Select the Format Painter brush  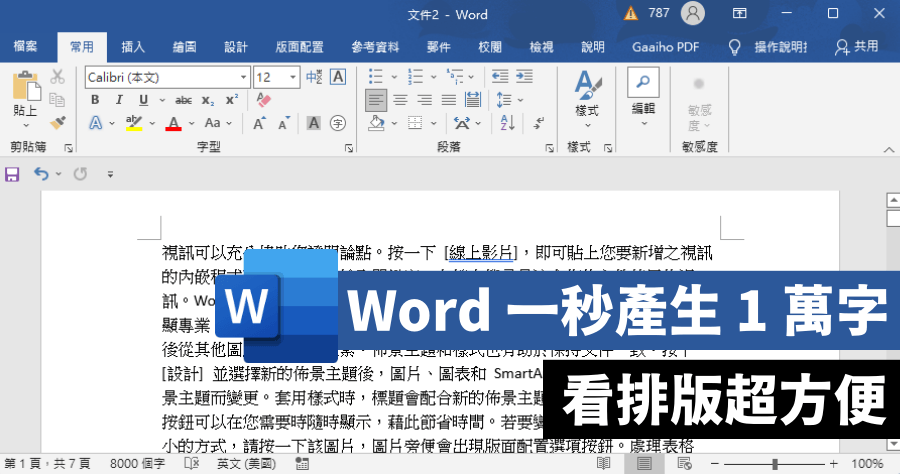57,122
